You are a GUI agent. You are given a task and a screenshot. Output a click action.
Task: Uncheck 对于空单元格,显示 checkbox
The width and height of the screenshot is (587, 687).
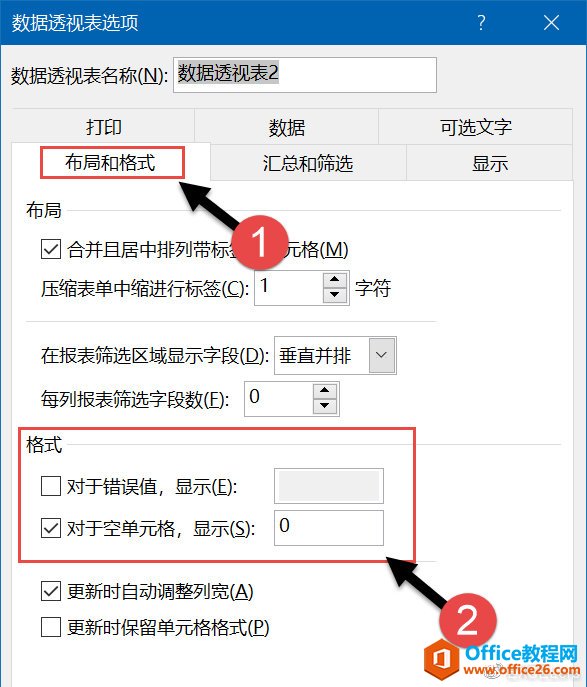tap(51, 528)
